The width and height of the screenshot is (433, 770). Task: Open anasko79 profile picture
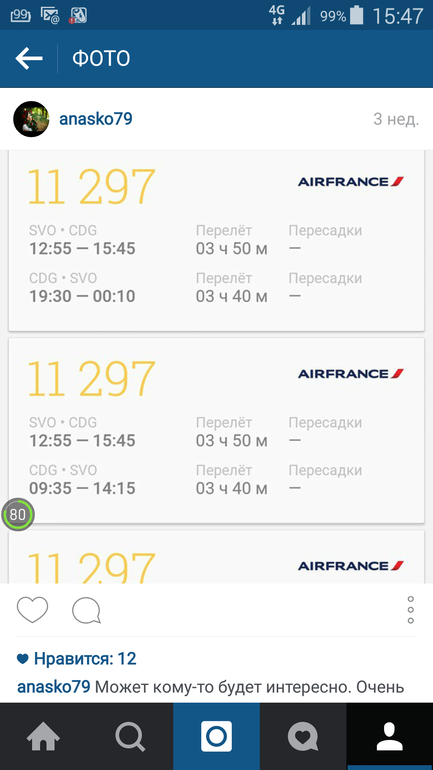coord(31,119)
